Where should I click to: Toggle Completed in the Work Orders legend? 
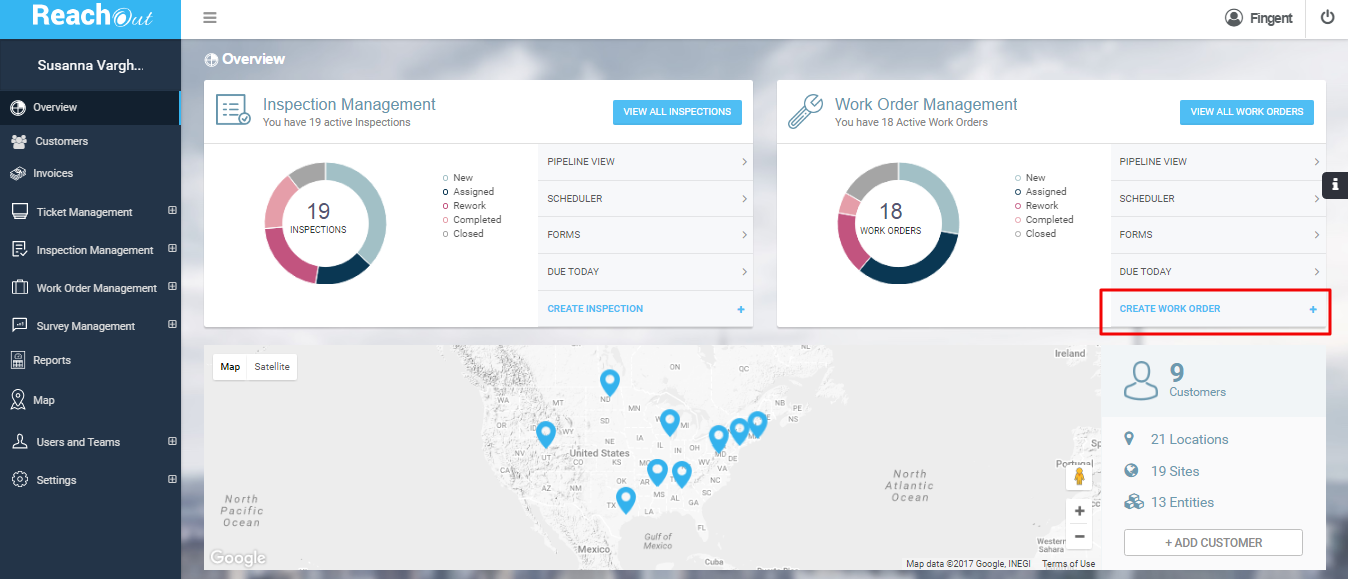pos(1043,220)
